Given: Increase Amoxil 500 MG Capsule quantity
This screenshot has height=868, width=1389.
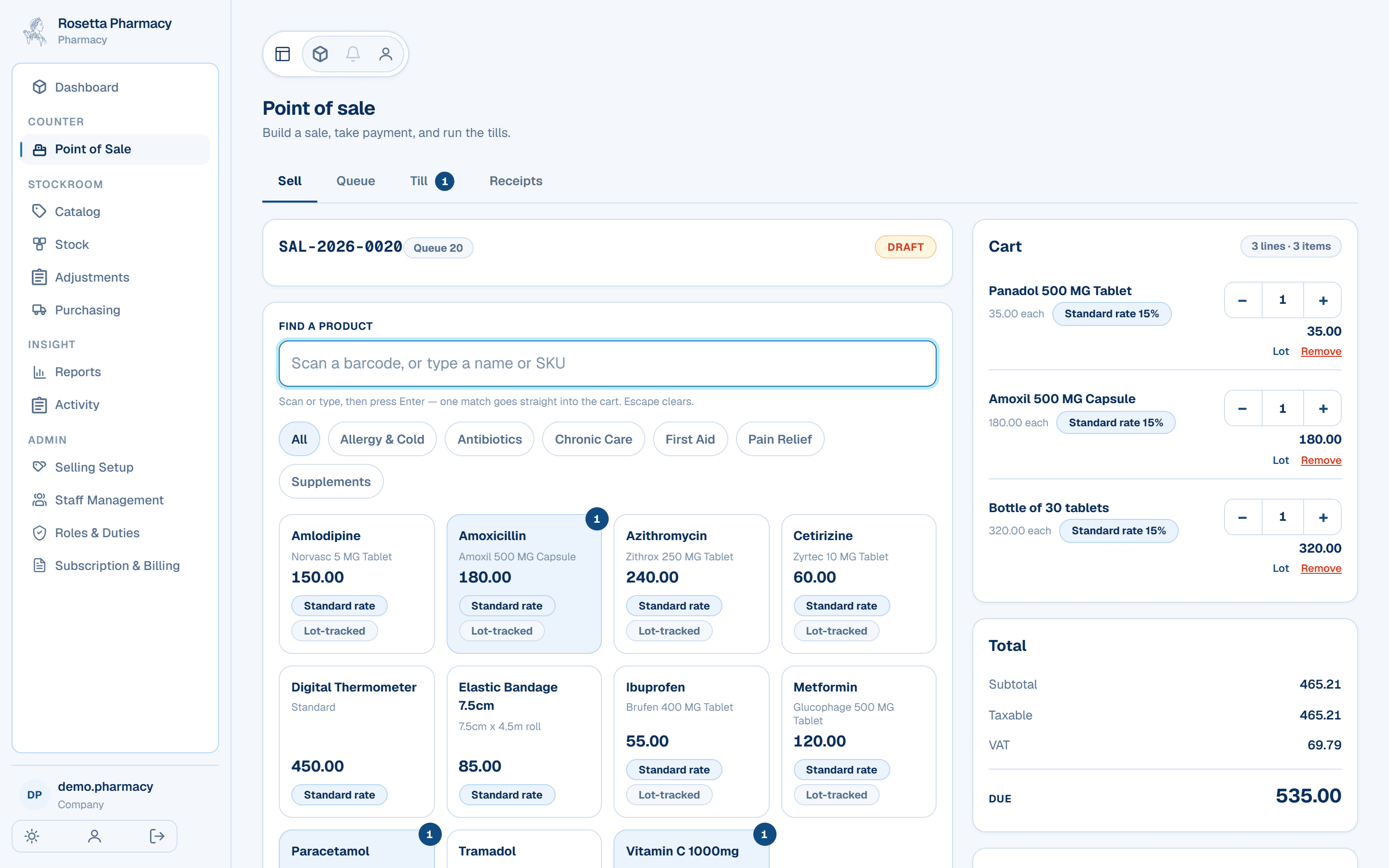Looking at the screenshot, I should tap(1323, 409).
